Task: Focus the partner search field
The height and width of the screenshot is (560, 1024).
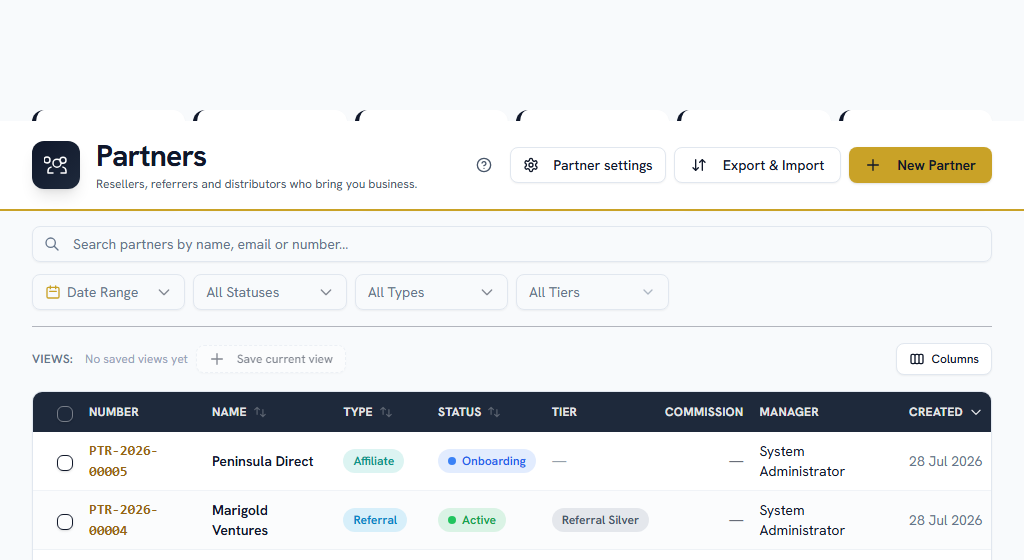Action: point(512,244)
